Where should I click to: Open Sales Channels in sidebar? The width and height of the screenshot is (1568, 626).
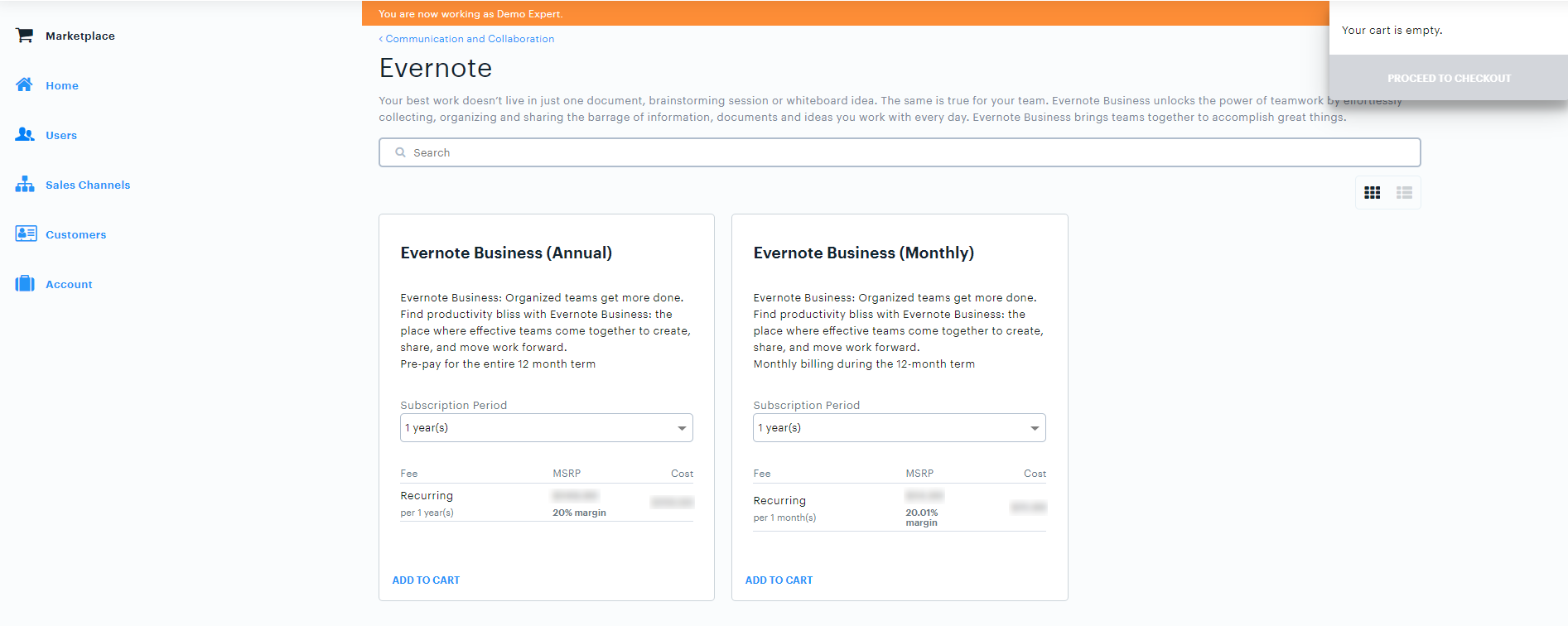(x=88, y=185)
